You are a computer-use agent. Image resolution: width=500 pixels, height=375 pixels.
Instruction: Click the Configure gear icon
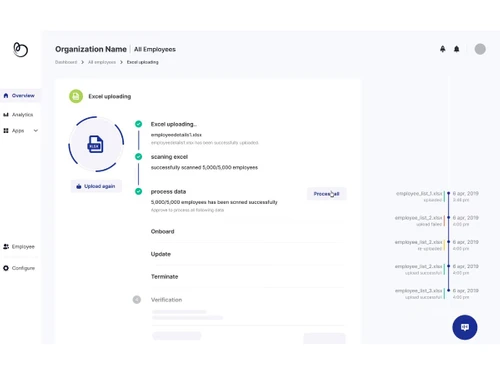tap(6, 268)
